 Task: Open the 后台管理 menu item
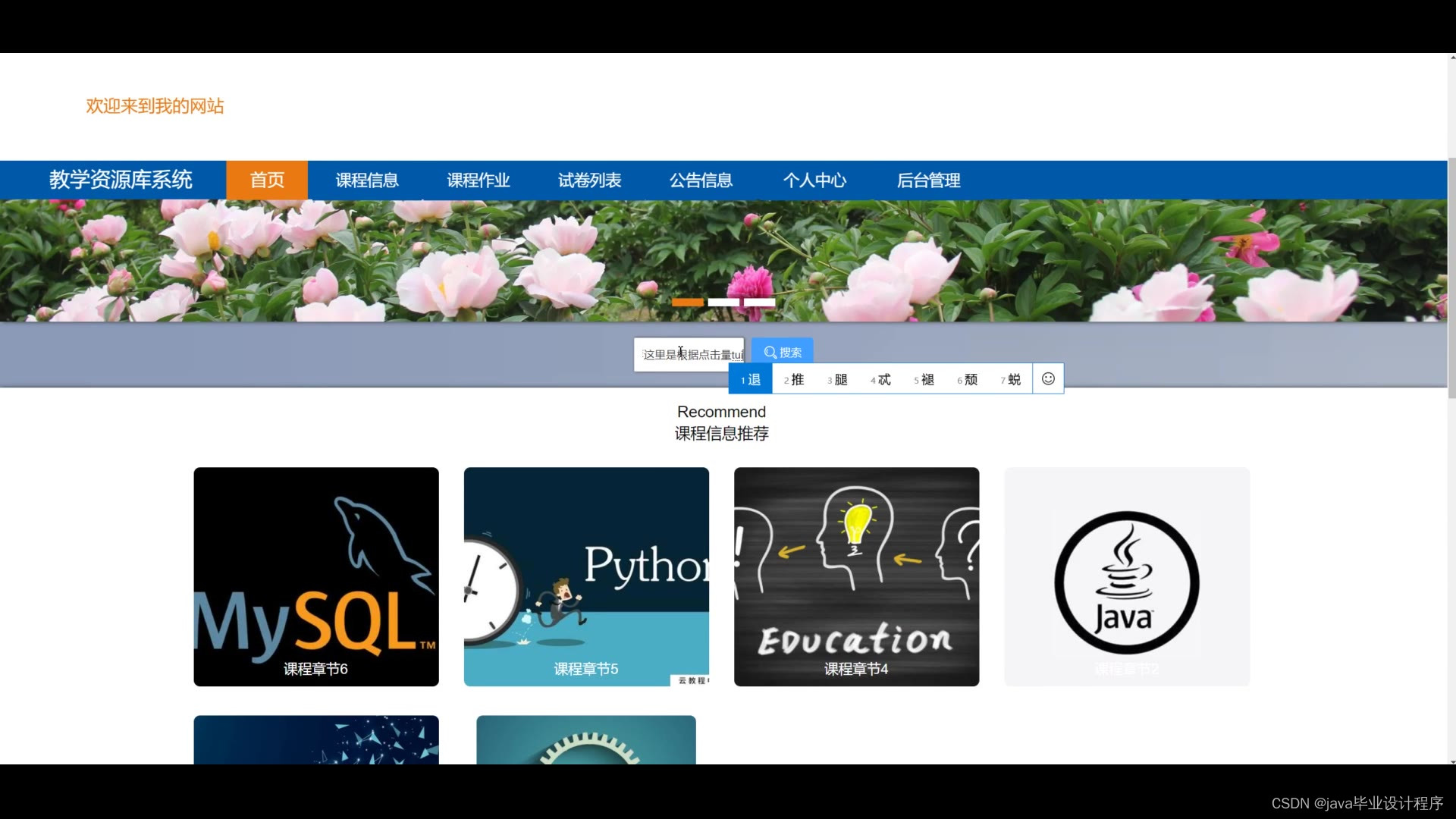click(x=928, y=180)
